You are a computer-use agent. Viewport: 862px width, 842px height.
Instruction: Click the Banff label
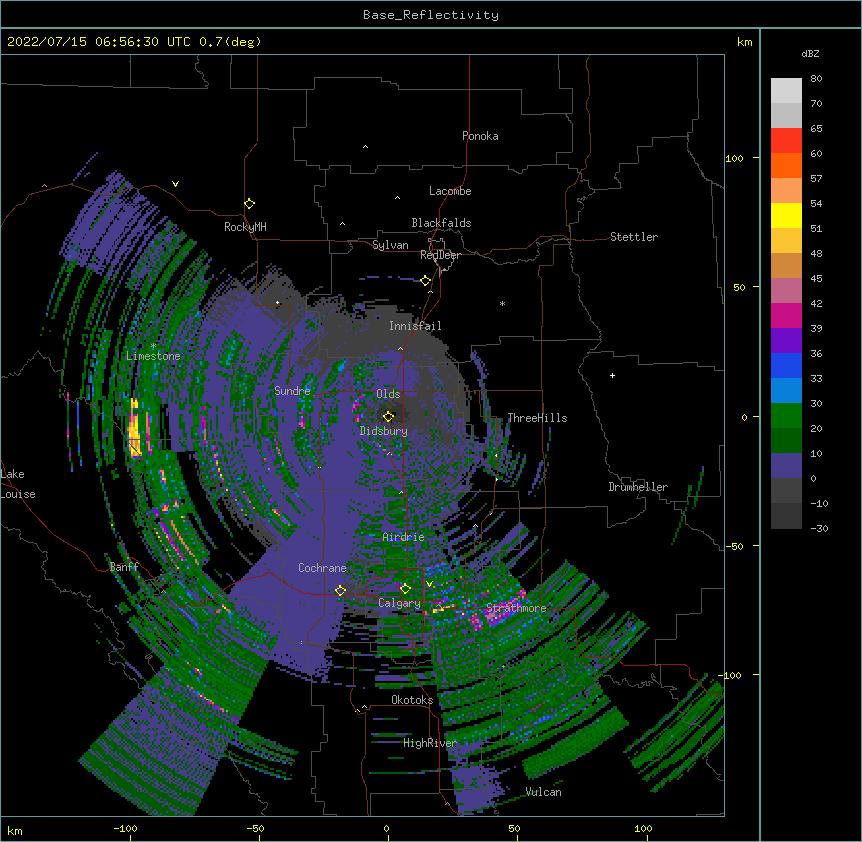tap(124, 567)
